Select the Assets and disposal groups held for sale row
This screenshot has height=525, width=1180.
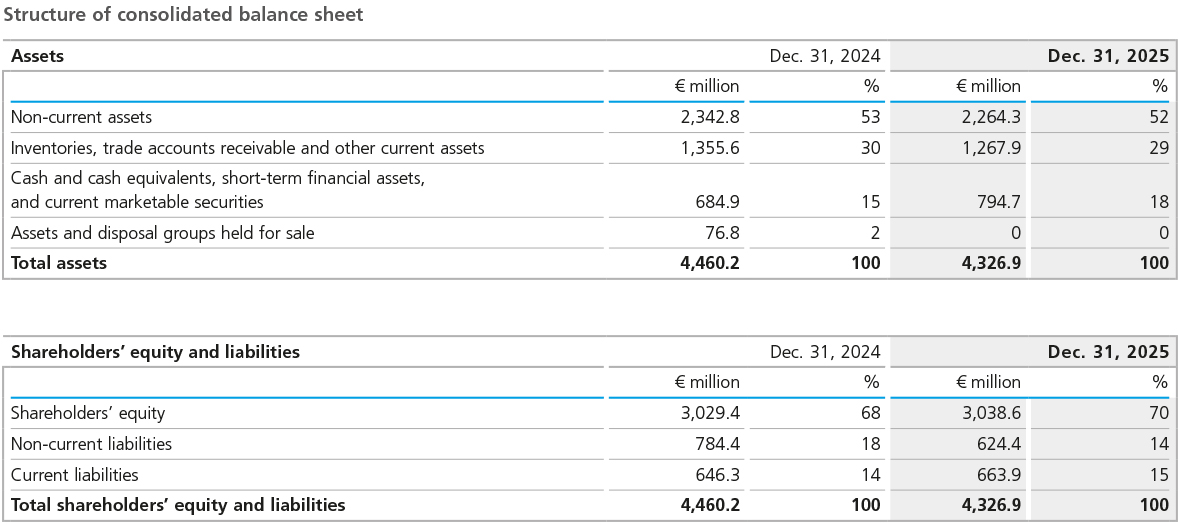point(162,233)
